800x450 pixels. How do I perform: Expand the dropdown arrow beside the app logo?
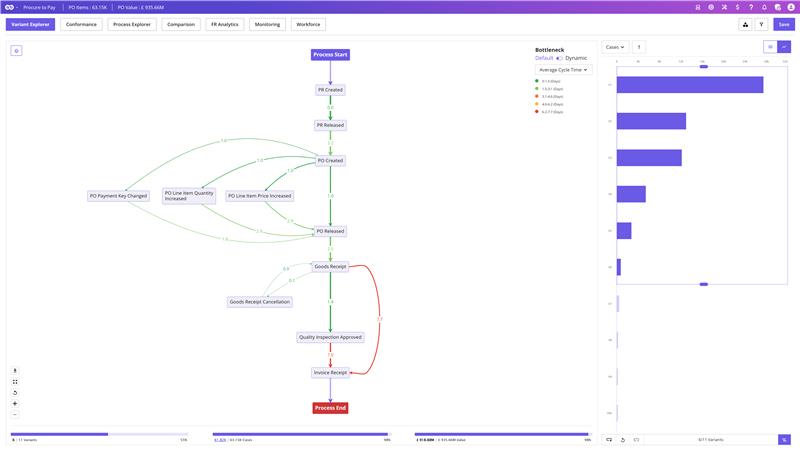[x=17, y=8]
